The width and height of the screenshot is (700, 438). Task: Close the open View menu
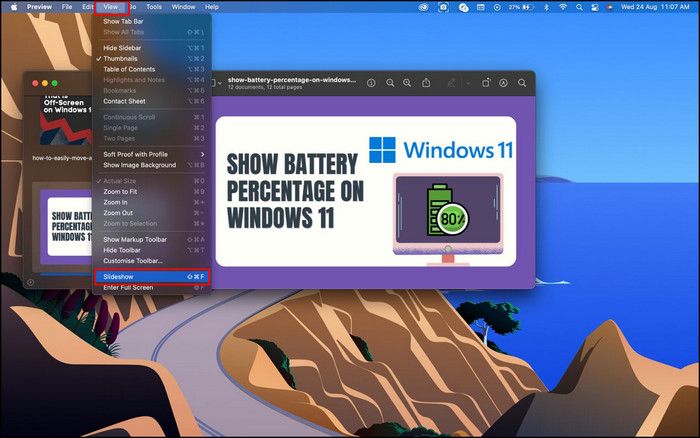tap(111, 7)
